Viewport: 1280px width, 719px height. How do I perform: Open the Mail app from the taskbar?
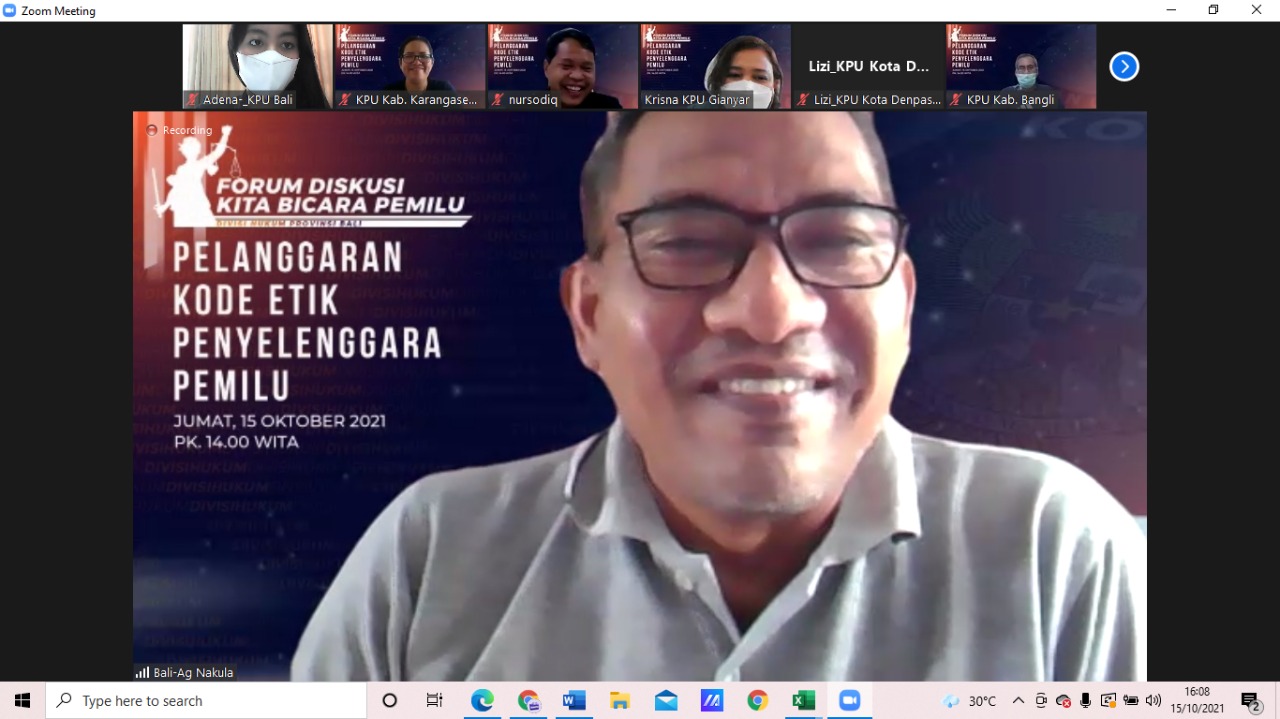point(666,701)
